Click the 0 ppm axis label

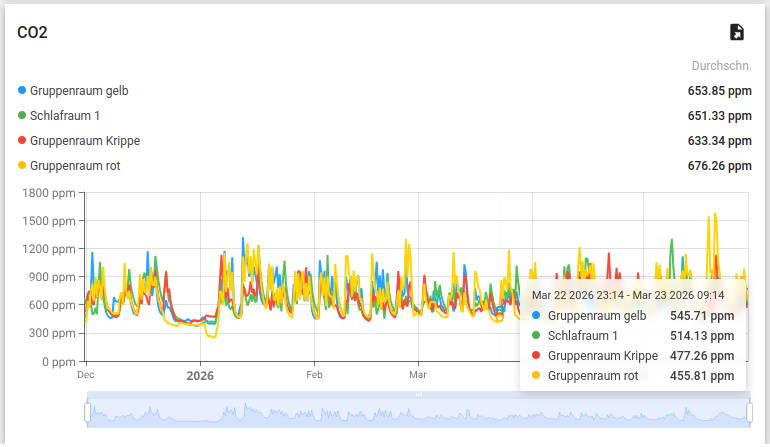pyautogui.click(x=59, y=362)
